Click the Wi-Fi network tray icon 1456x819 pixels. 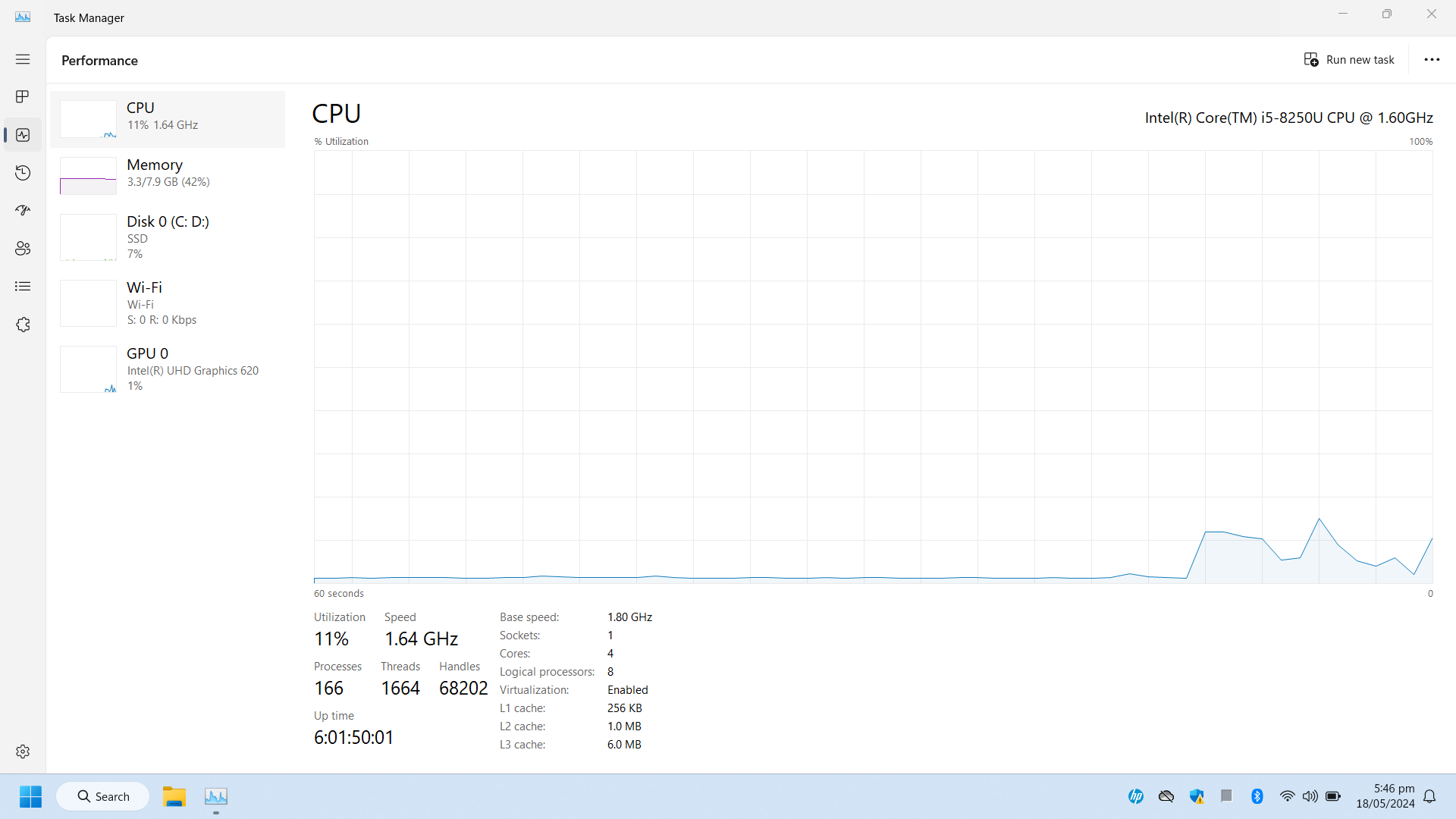pos(1287,796)
